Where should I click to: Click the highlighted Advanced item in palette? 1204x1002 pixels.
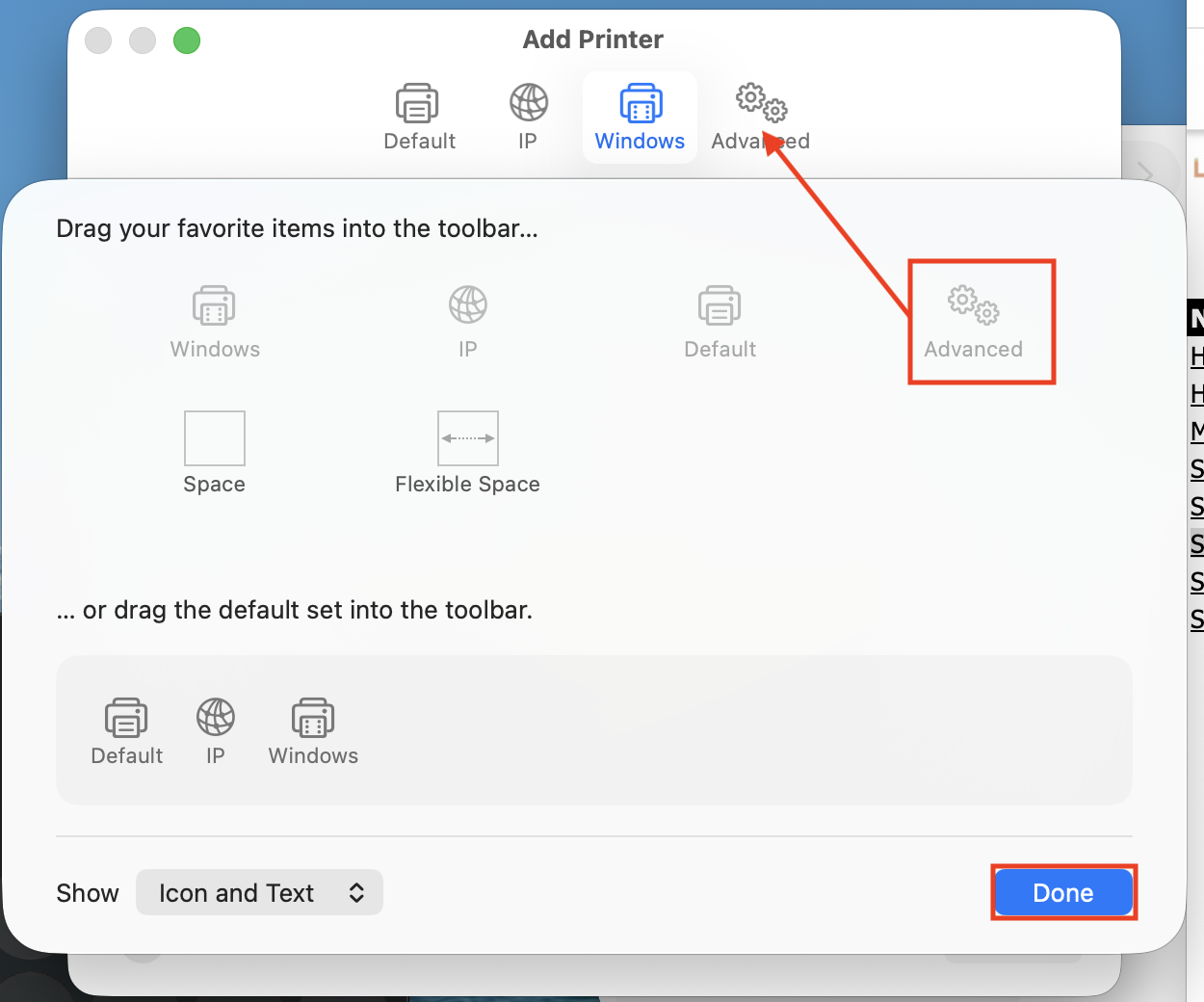pyautogui.click(x=973, y=321)
